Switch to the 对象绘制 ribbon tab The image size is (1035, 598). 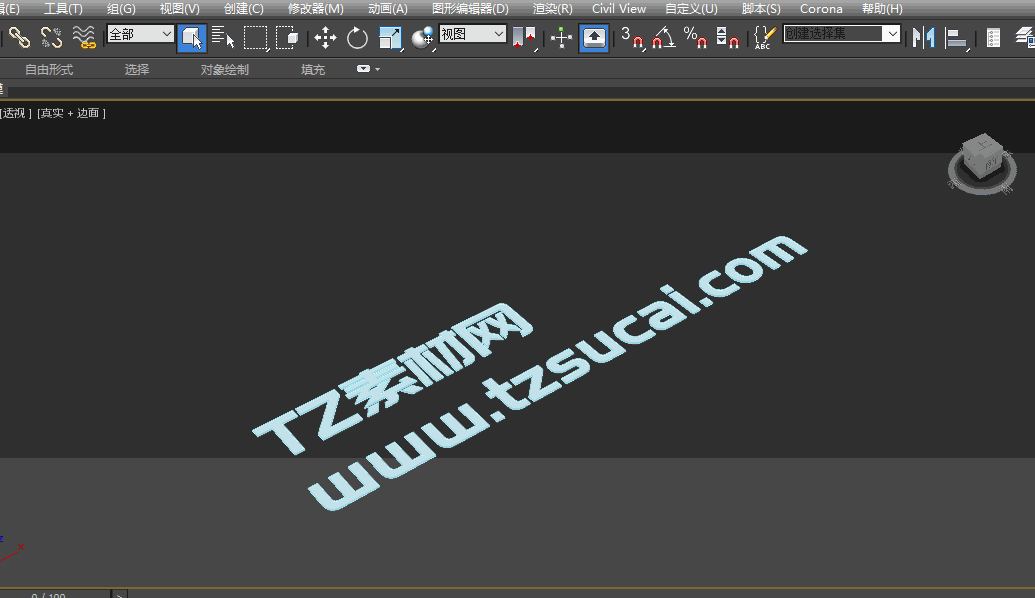pos(224,69)
